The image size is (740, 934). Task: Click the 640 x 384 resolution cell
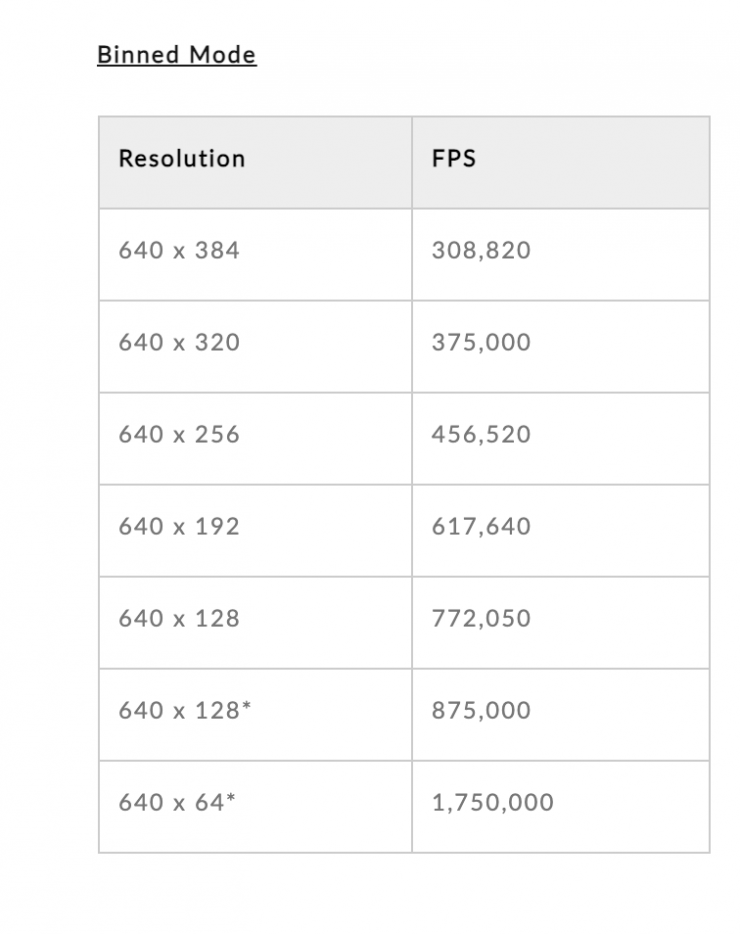(179, 251)
